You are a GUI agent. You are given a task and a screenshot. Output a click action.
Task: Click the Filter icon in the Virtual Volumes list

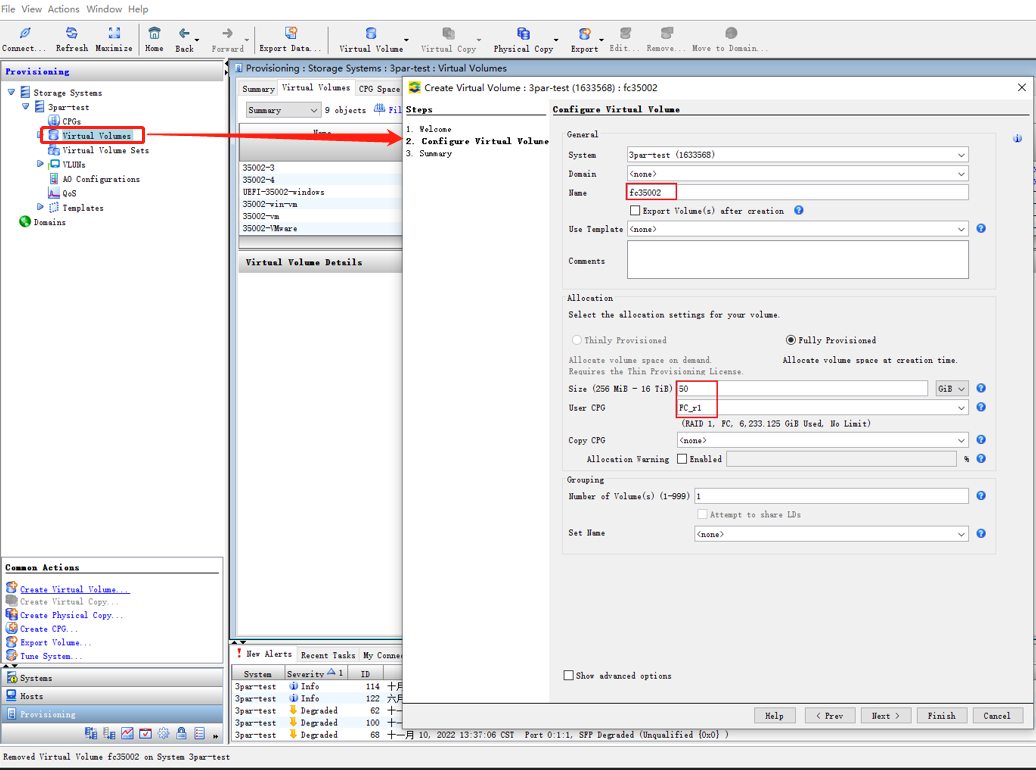pyautogui.click(x=379, y=109)
